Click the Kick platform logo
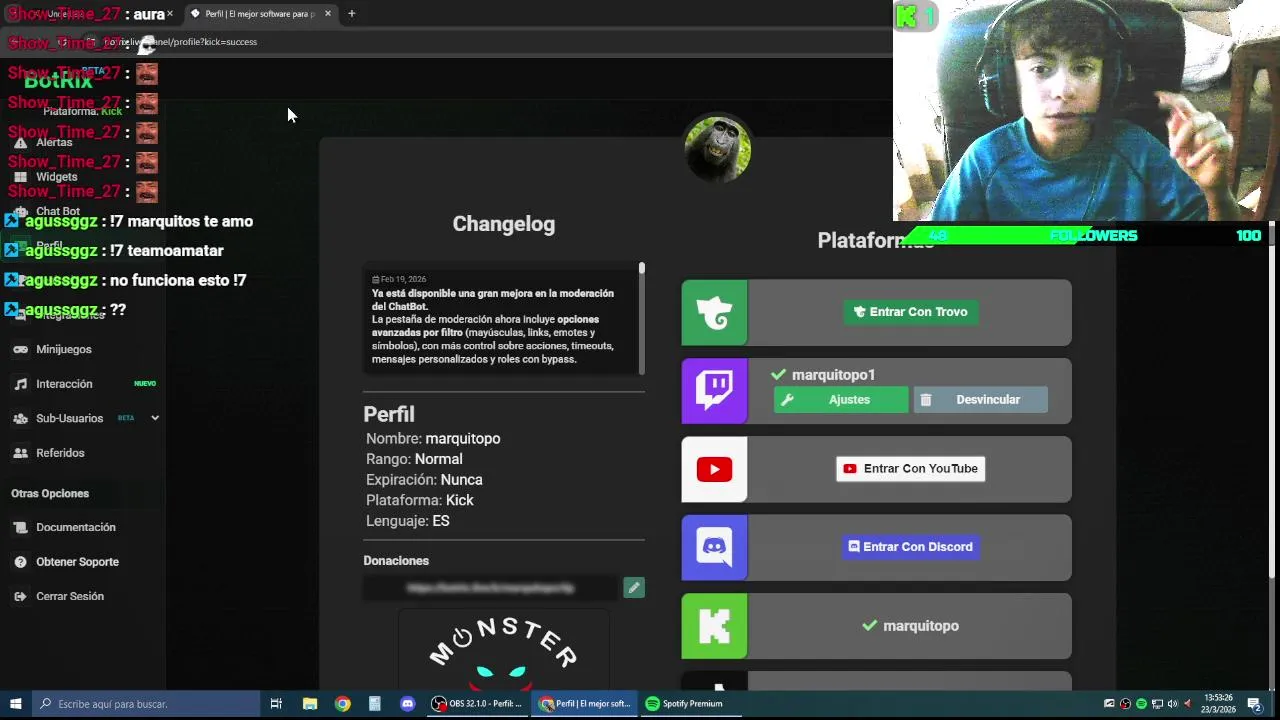This screenshot has height=720, width=1280. click(714, 626)
